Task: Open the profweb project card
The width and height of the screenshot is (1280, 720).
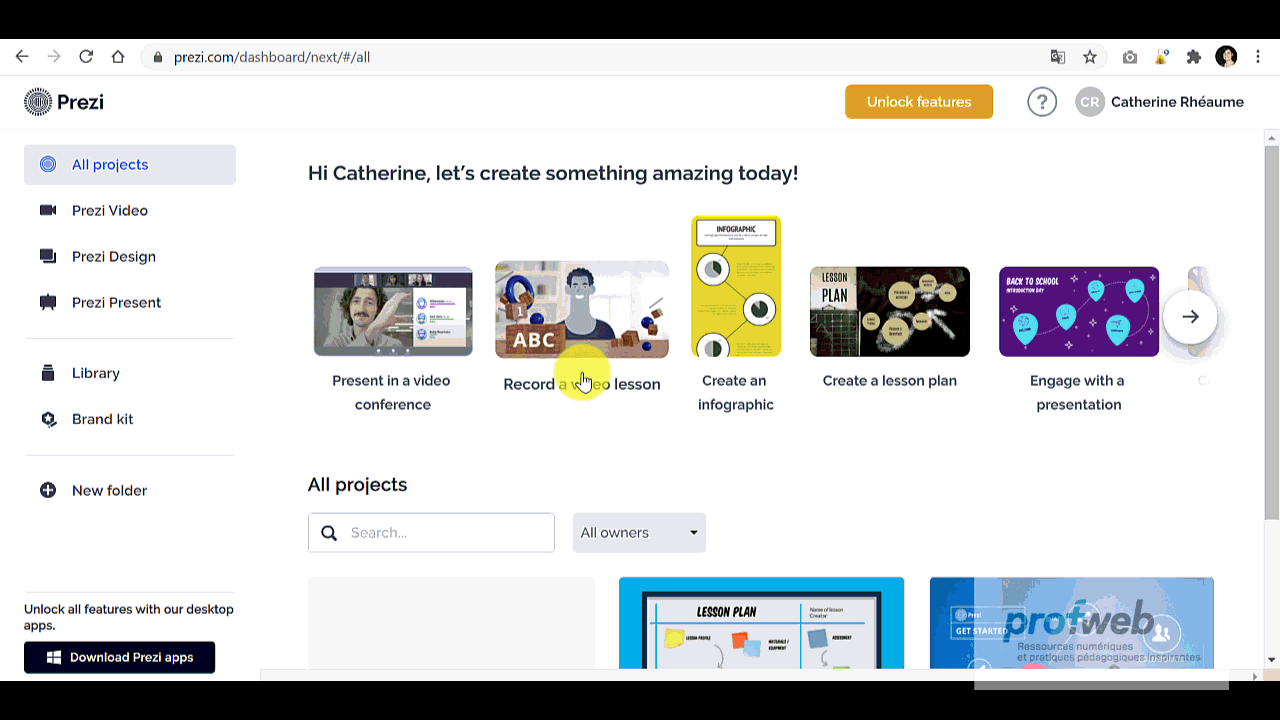Action: tap(1072, 623)
